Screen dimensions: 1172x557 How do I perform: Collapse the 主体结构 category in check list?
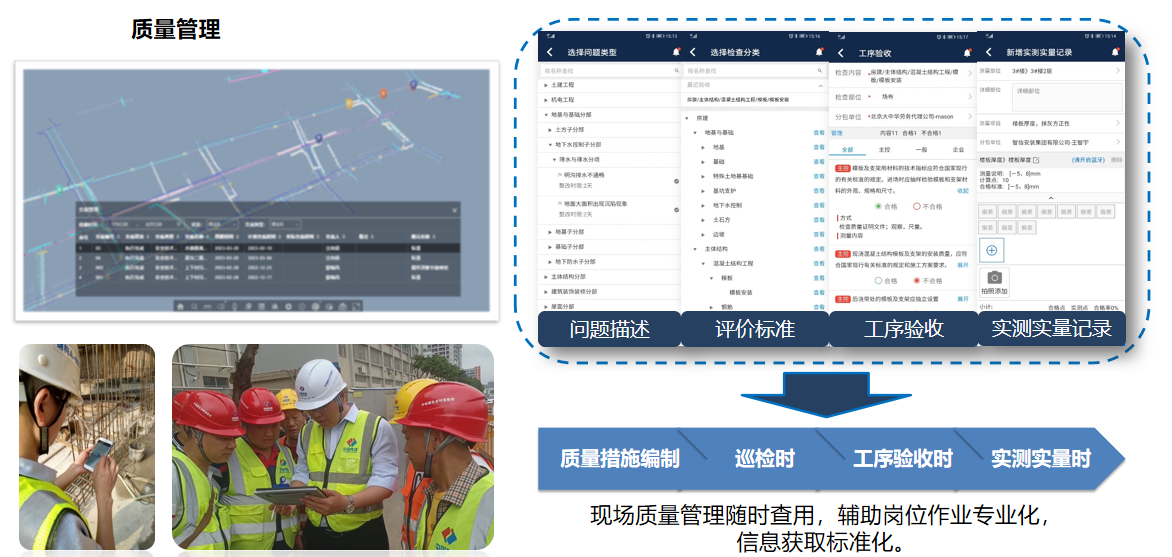point(695,248)
